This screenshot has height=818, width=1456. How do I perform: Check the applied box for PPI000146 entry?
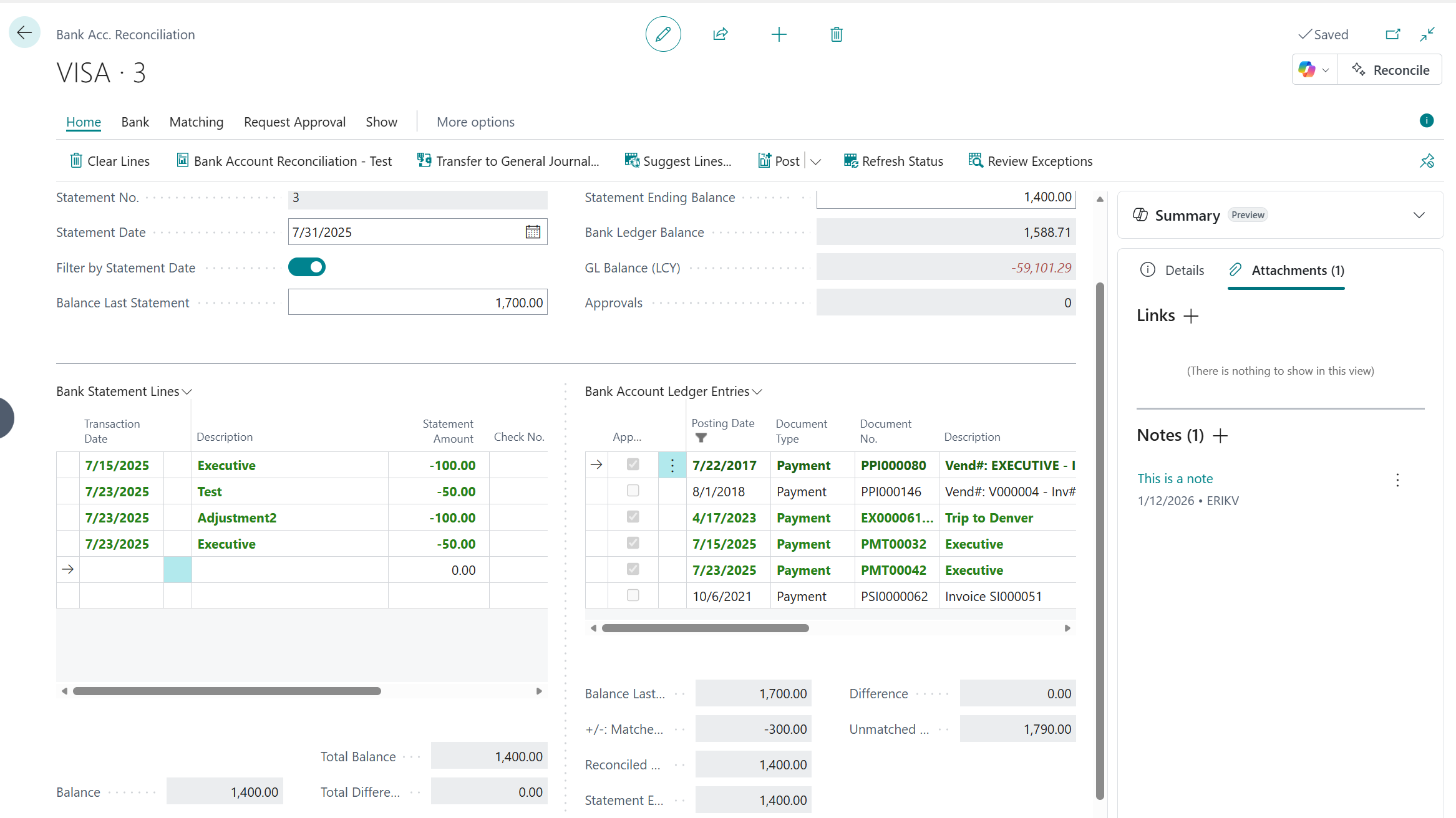(633, 491)
